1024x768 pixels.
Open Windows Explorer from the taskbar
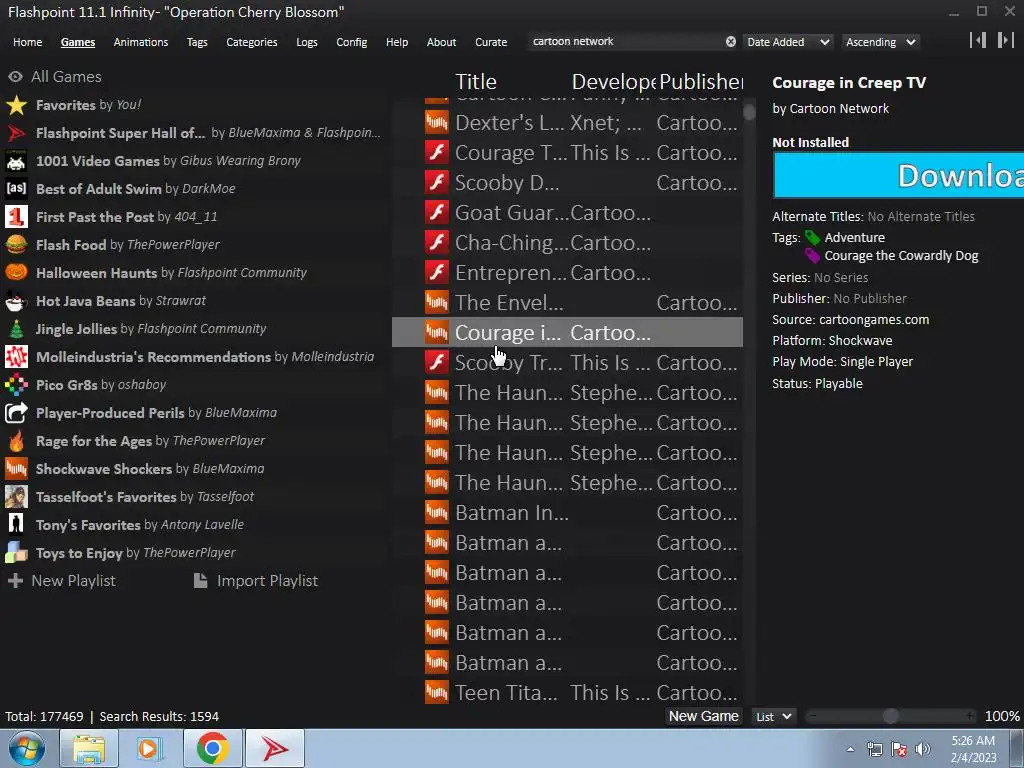point(89,748)
